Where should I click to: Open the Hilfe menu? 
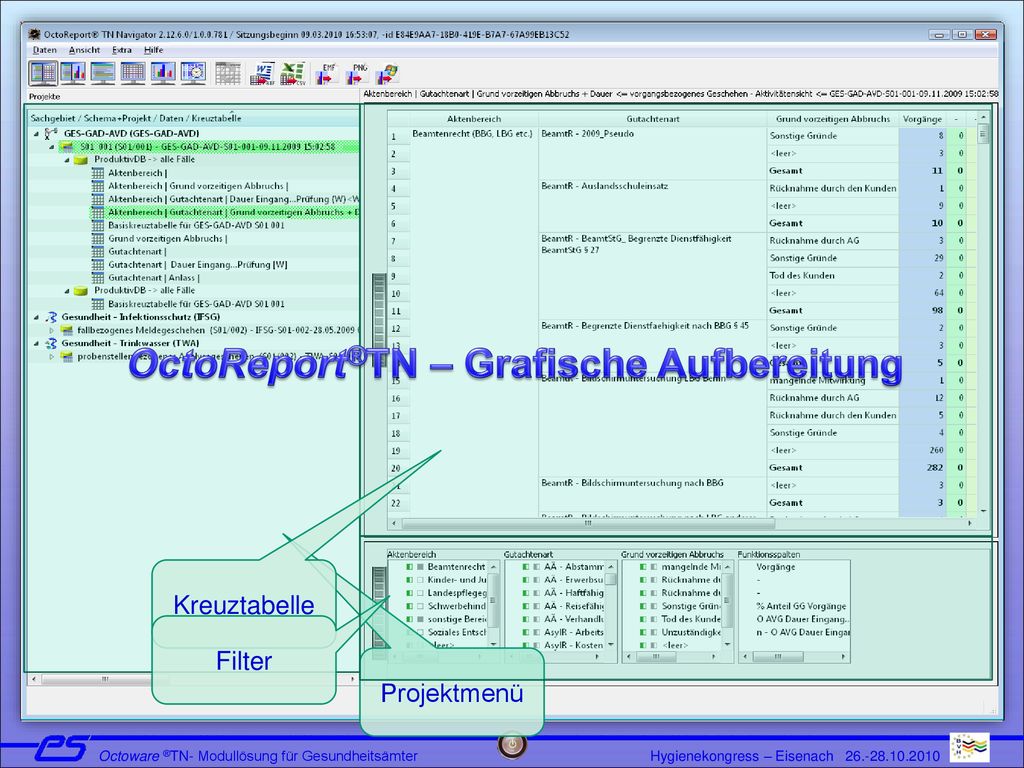(x=153, y=50)
